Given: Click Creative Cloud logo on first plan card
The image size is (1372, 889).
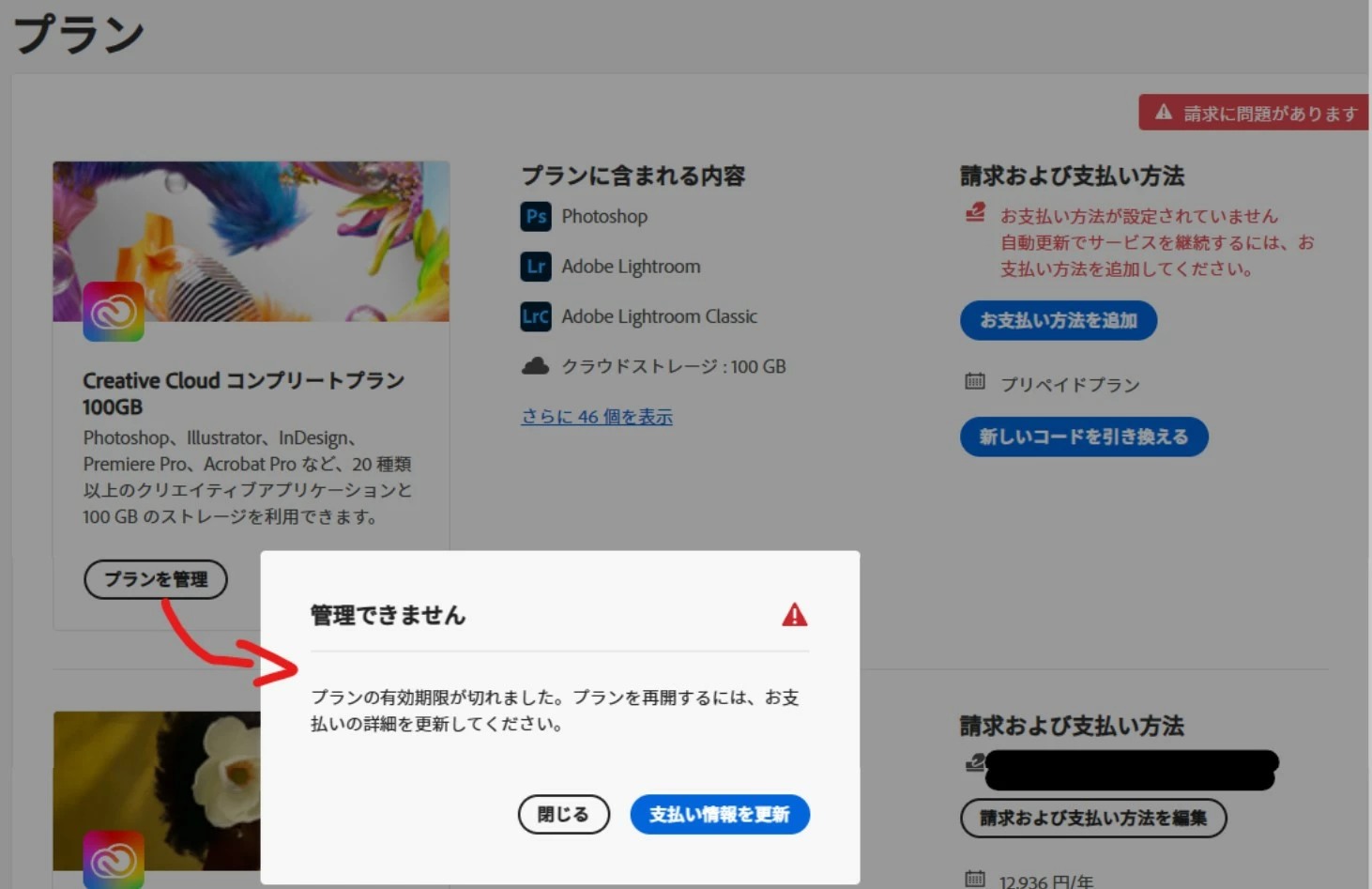Looking at the screenshot, I should (x=114, y=312).
